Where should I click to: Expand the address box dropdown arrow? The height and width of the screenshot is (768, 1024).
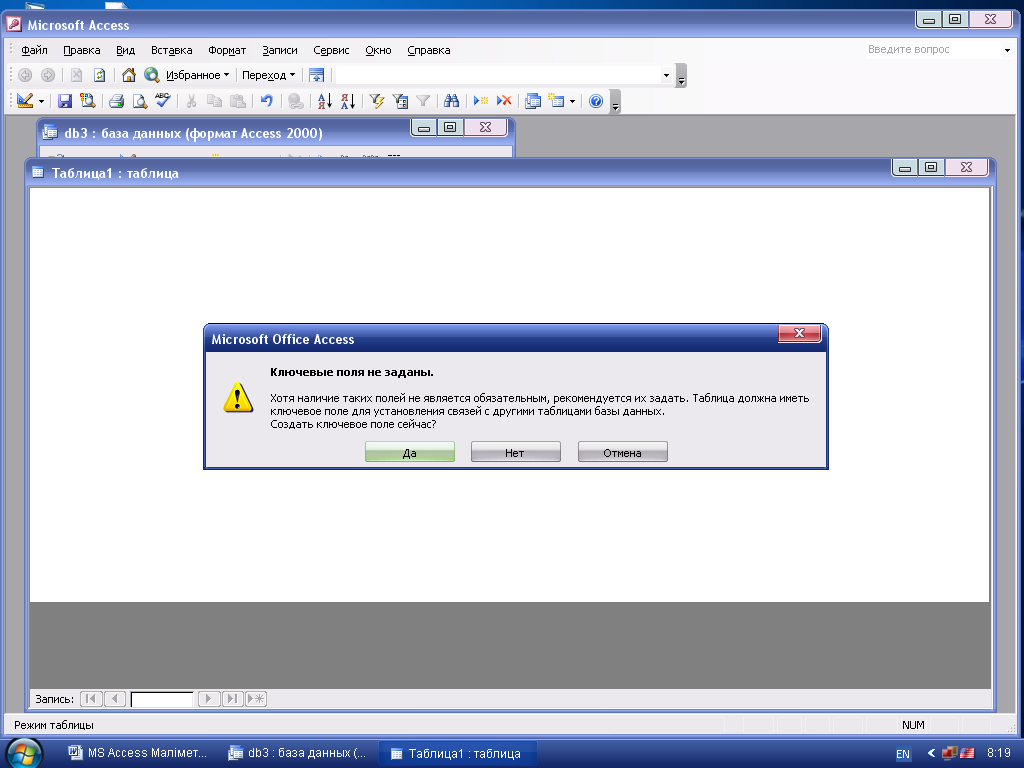point(666,75)
